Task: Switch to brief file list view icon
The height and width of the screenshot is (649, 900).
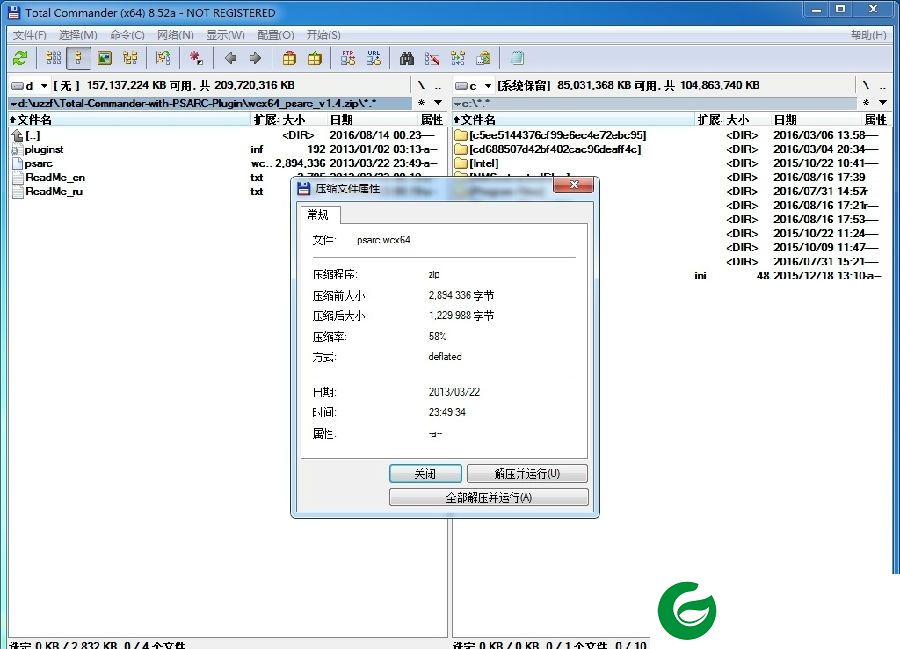Action: click(x=54, y=58)
